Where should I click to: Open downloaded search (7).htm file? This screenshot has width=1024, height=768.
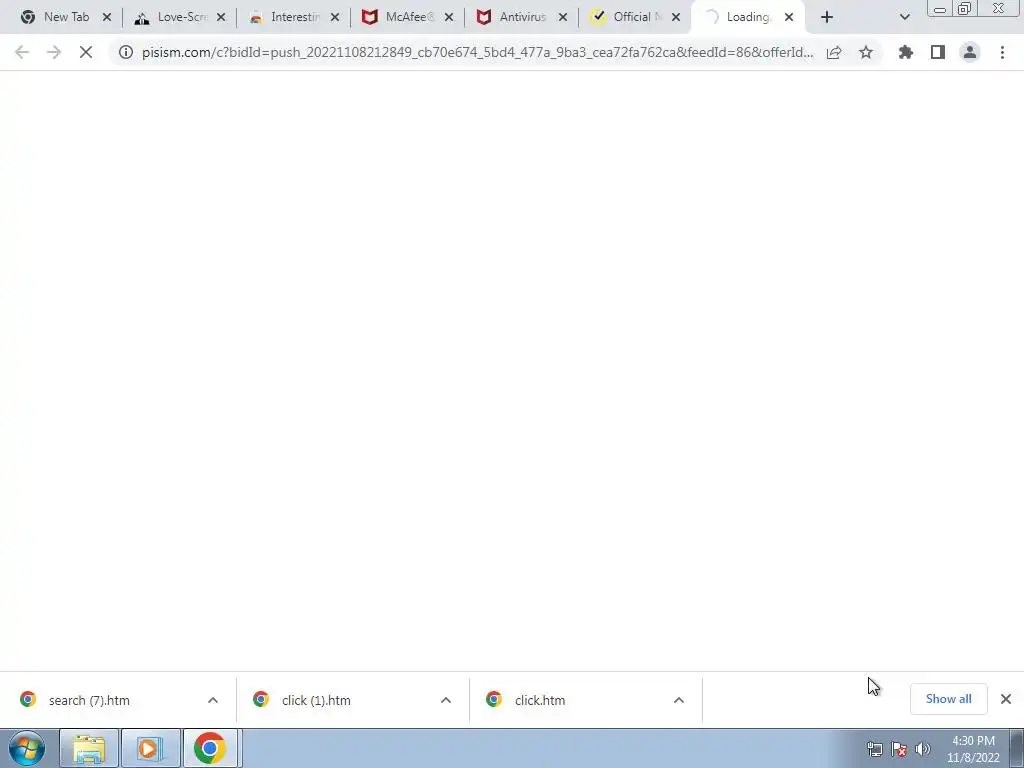[x=89, y=700]
